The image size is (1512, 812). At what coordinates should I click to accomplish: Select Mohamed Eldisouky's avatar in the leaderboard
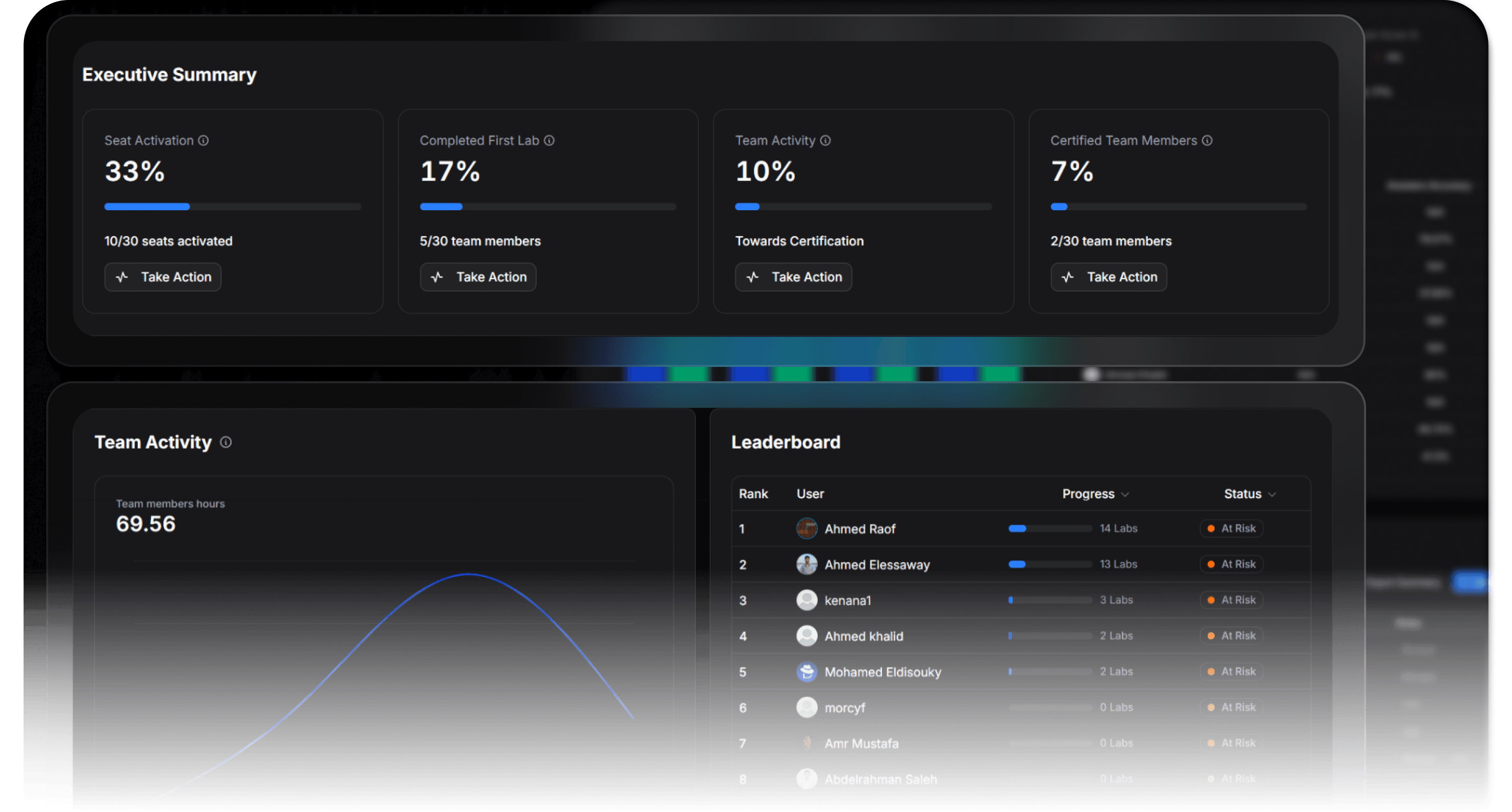(x=807, y=672)
